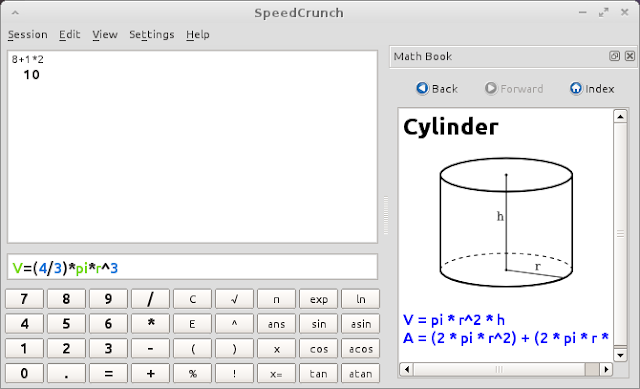Image resolution: width=640 pixels, height=389 pixels.
Task: Click the horizontal scroll right arrow
Action: coord(606,369)
